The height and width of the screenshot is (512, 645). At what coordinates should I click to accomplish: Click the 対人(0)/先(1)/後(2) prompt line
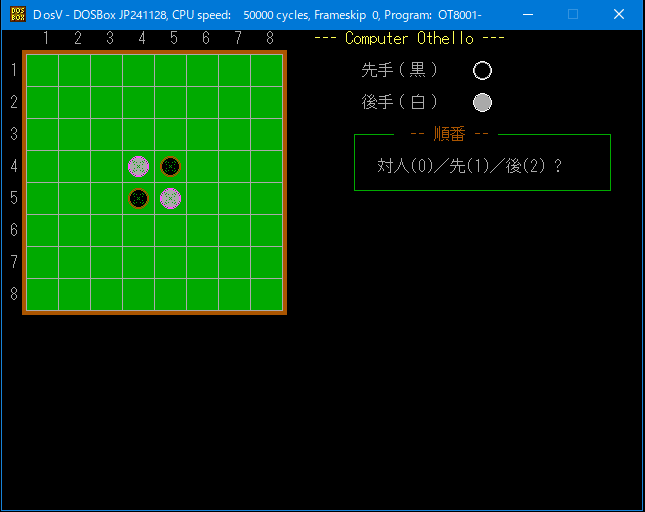tap(469, 166)
